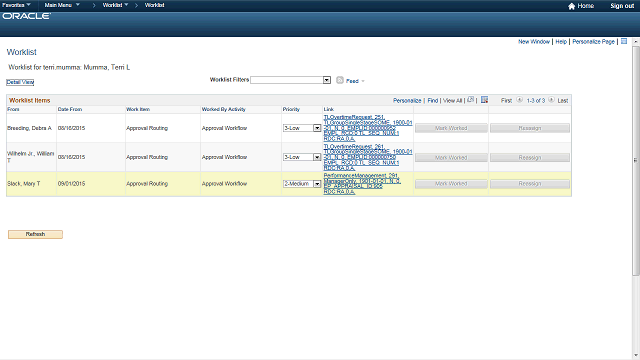Click the Priority column header

pyautogui.click(x=291, y=109)
